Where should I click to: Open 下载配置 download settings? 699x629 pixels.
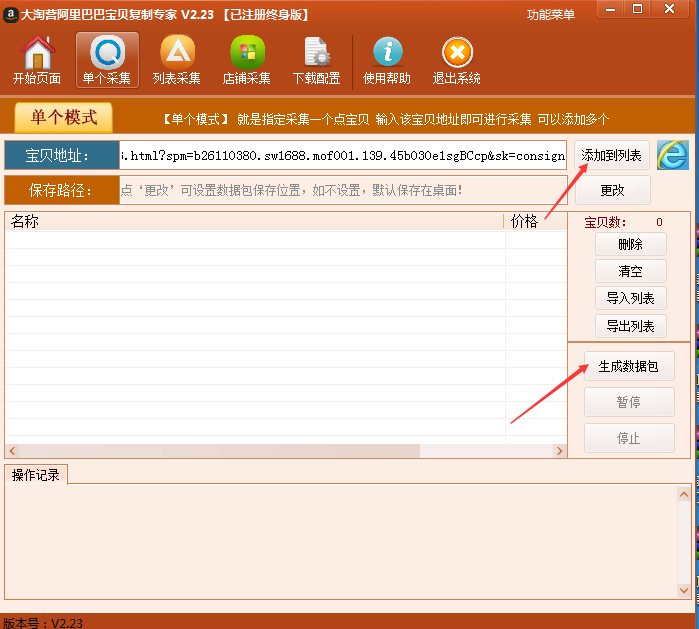click(316, 60)
